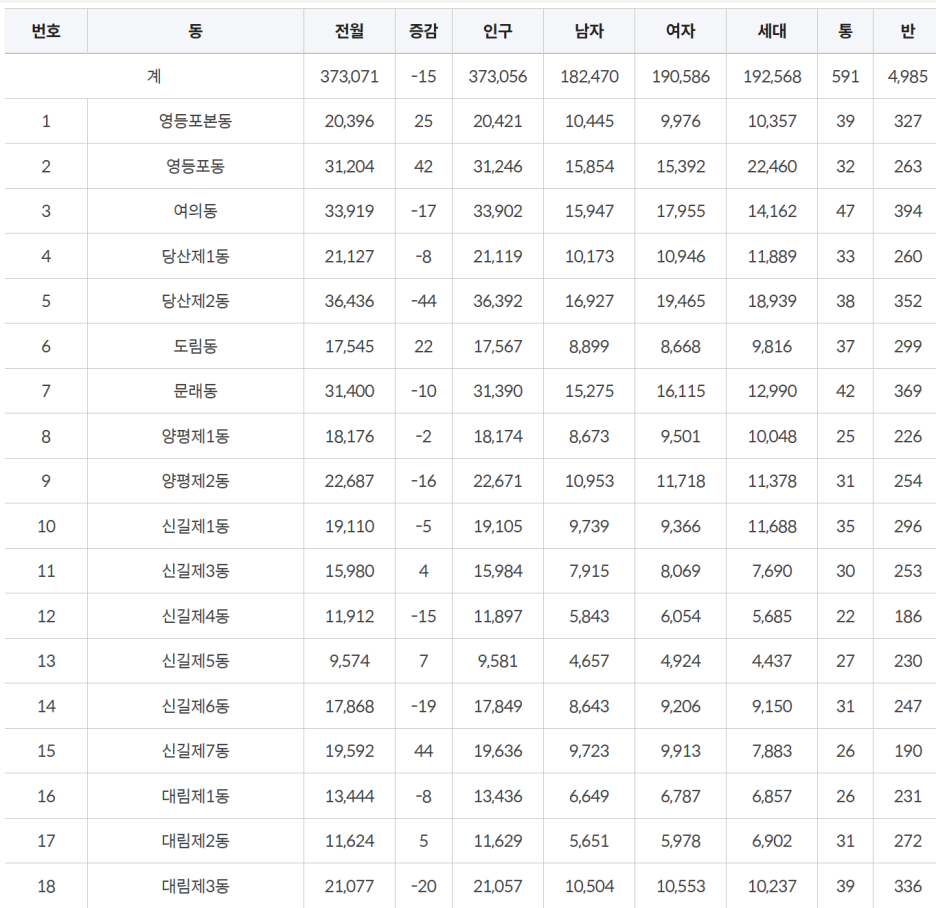936x908 pixels.
Task: Select the 신길제5동 row name
Action: [x=195, y=661]
